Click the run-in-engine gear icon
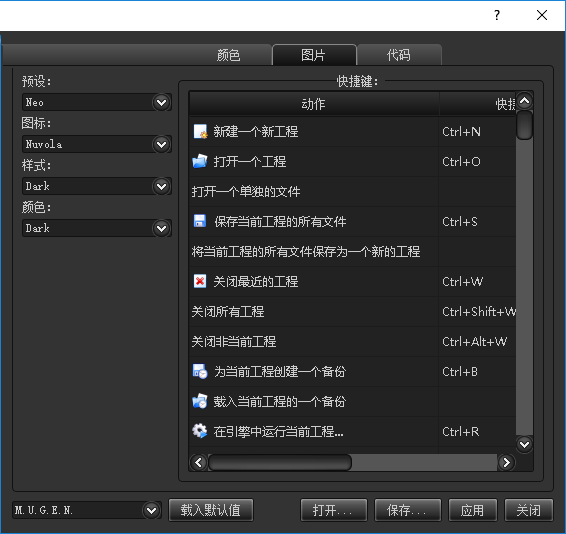This screenshot has height=534, width=566. [200, 431]
